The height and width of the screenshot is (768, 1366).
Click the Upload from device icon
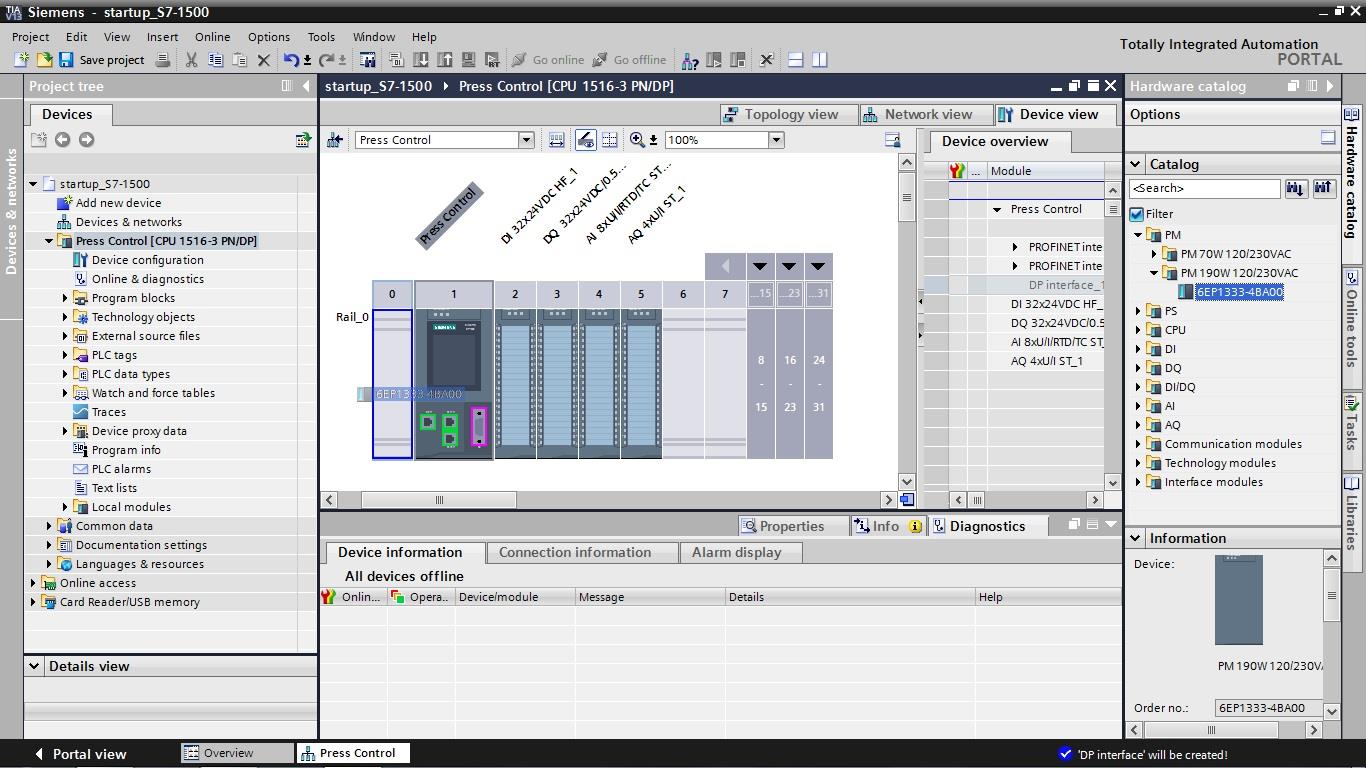click(445, 60)
